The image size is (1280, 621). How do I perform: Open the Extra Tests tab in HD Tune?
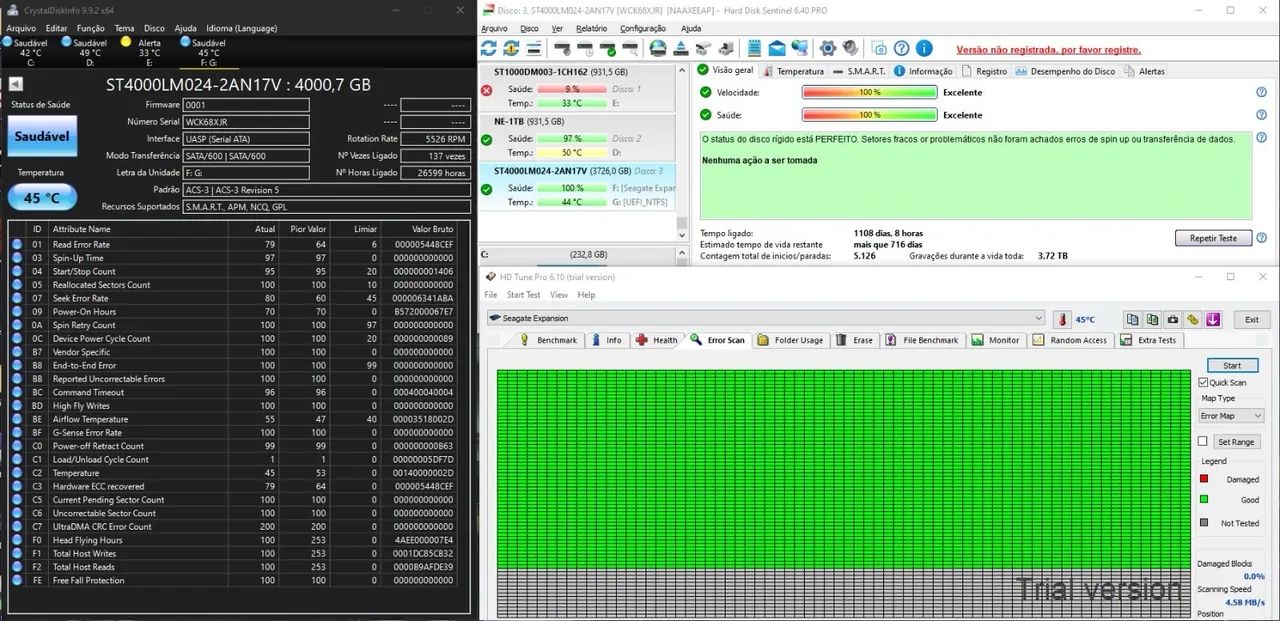[x=1149, y=340]
